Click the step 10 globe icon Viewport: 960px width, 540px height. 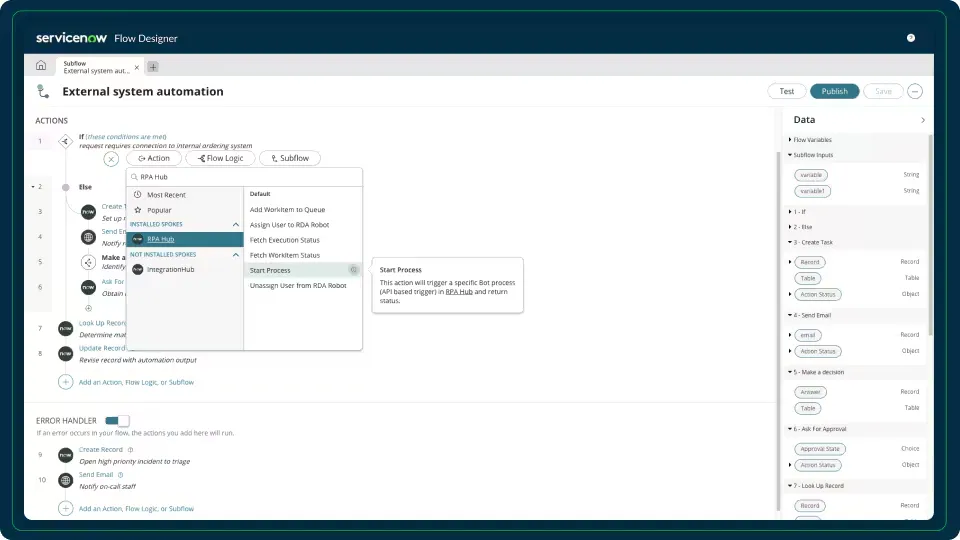pyautogui.click(x=66, y=480)
